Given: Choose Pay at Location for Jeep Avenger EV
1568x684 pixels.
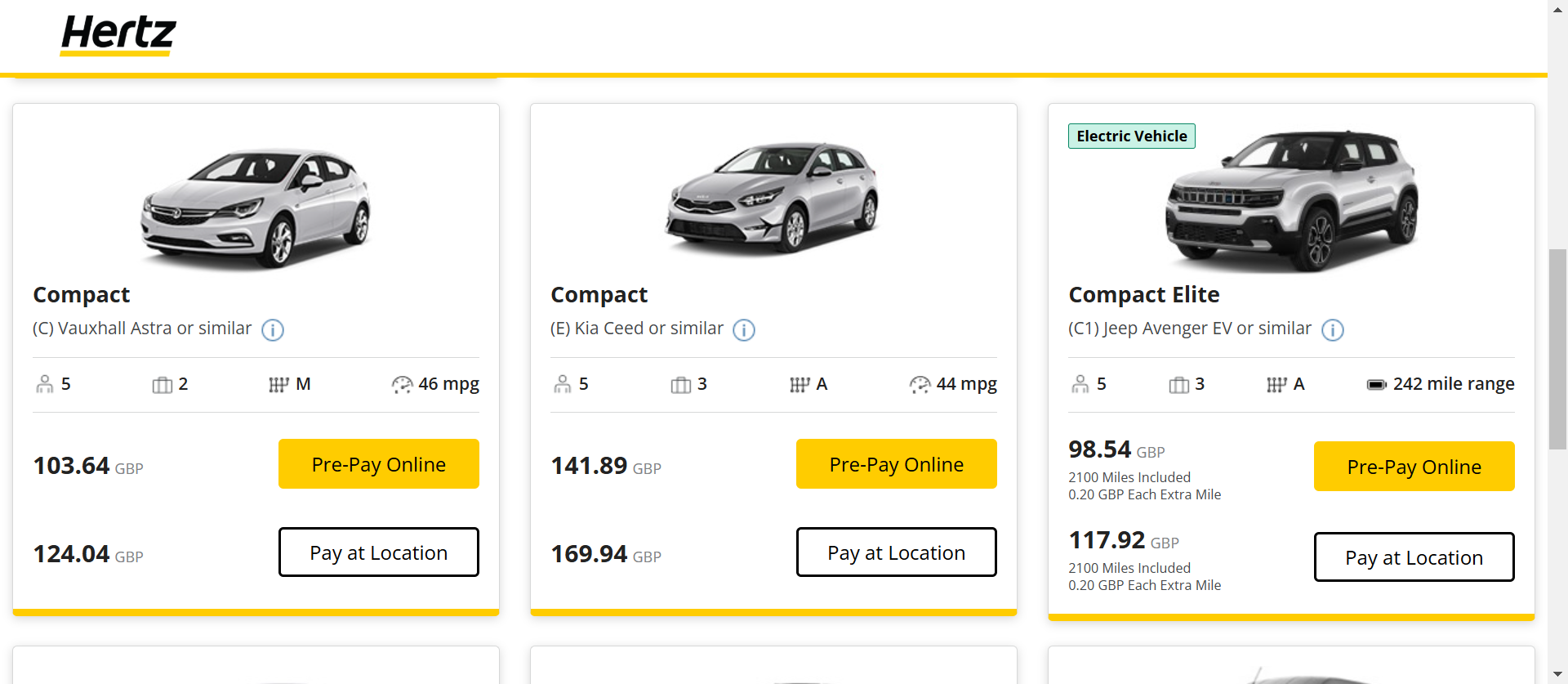Looking at the screenshot, I should point(1414,557).
